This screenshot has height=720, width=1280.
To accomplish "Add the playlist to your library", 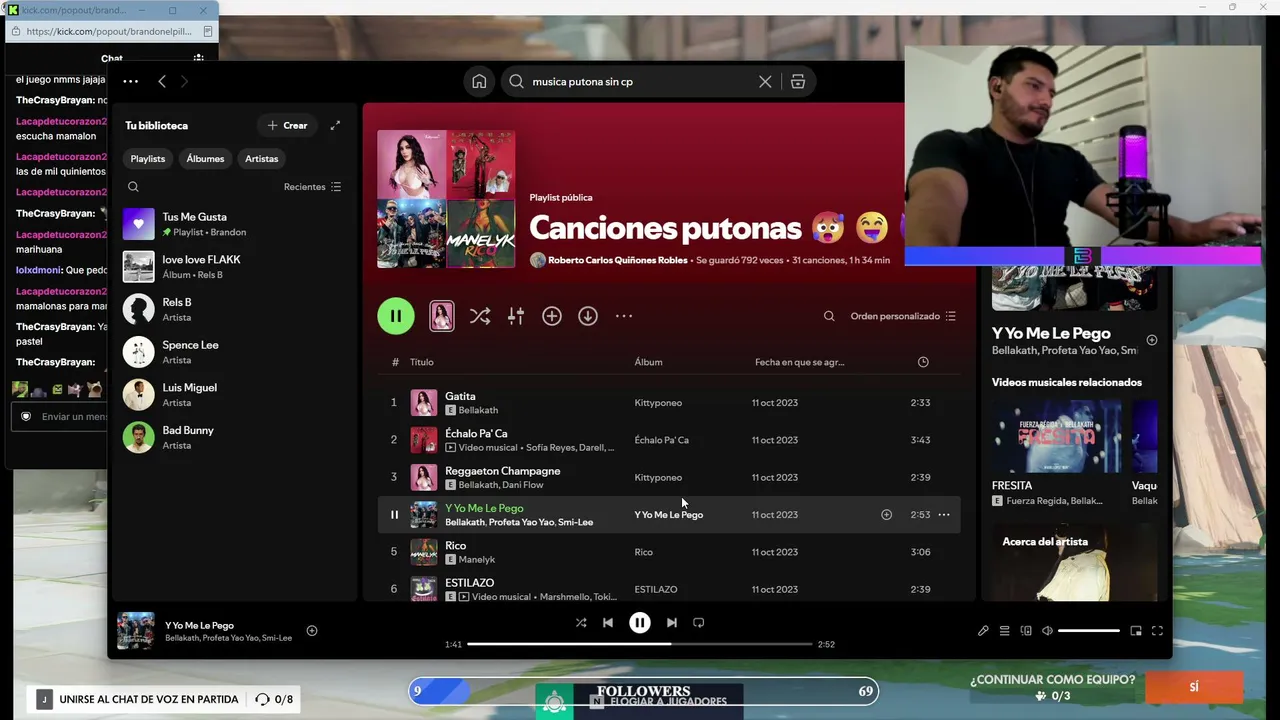I will point(552,316).
